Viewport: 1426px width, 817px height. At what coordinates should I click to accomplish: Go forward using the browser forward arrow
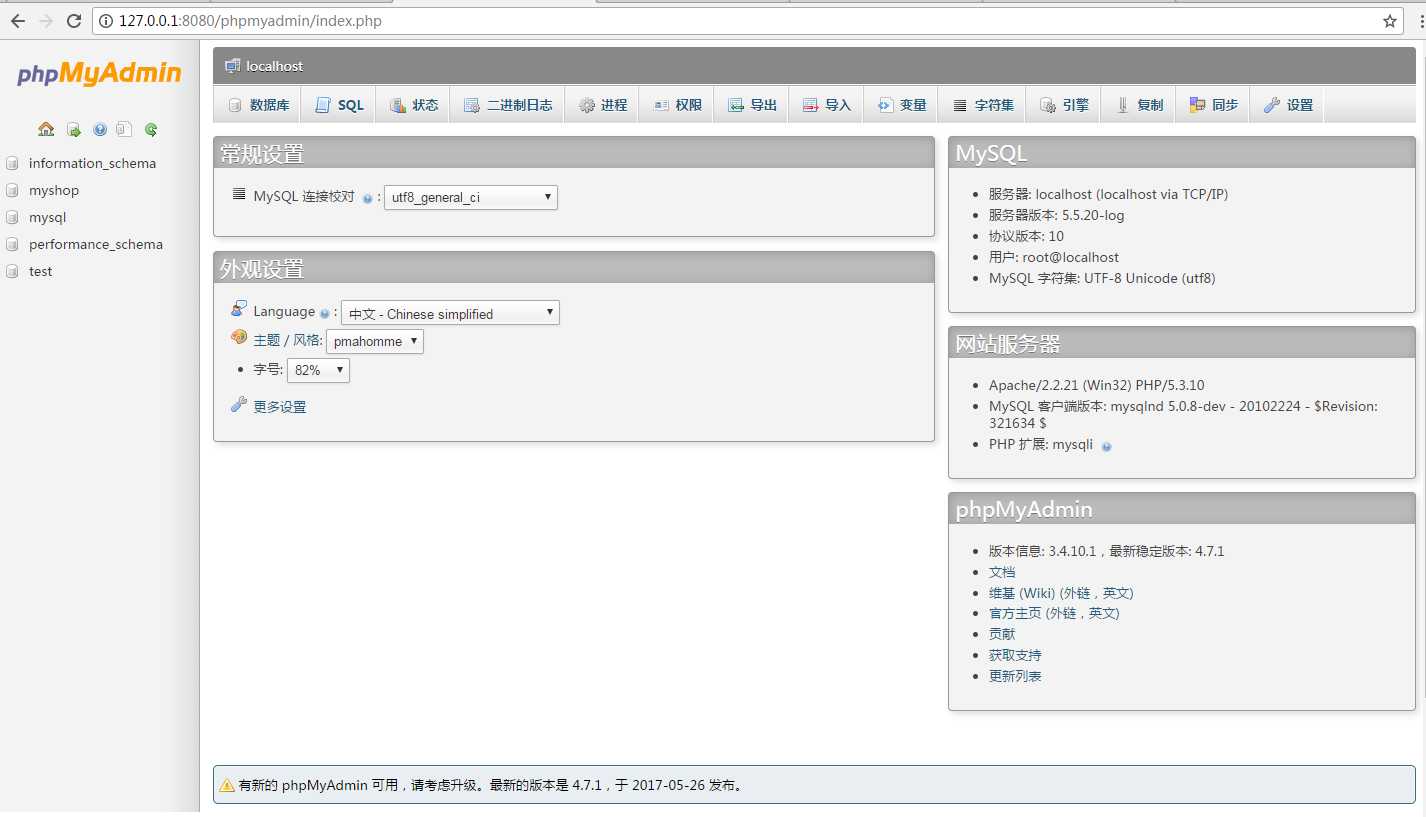(x=45, y=21)
